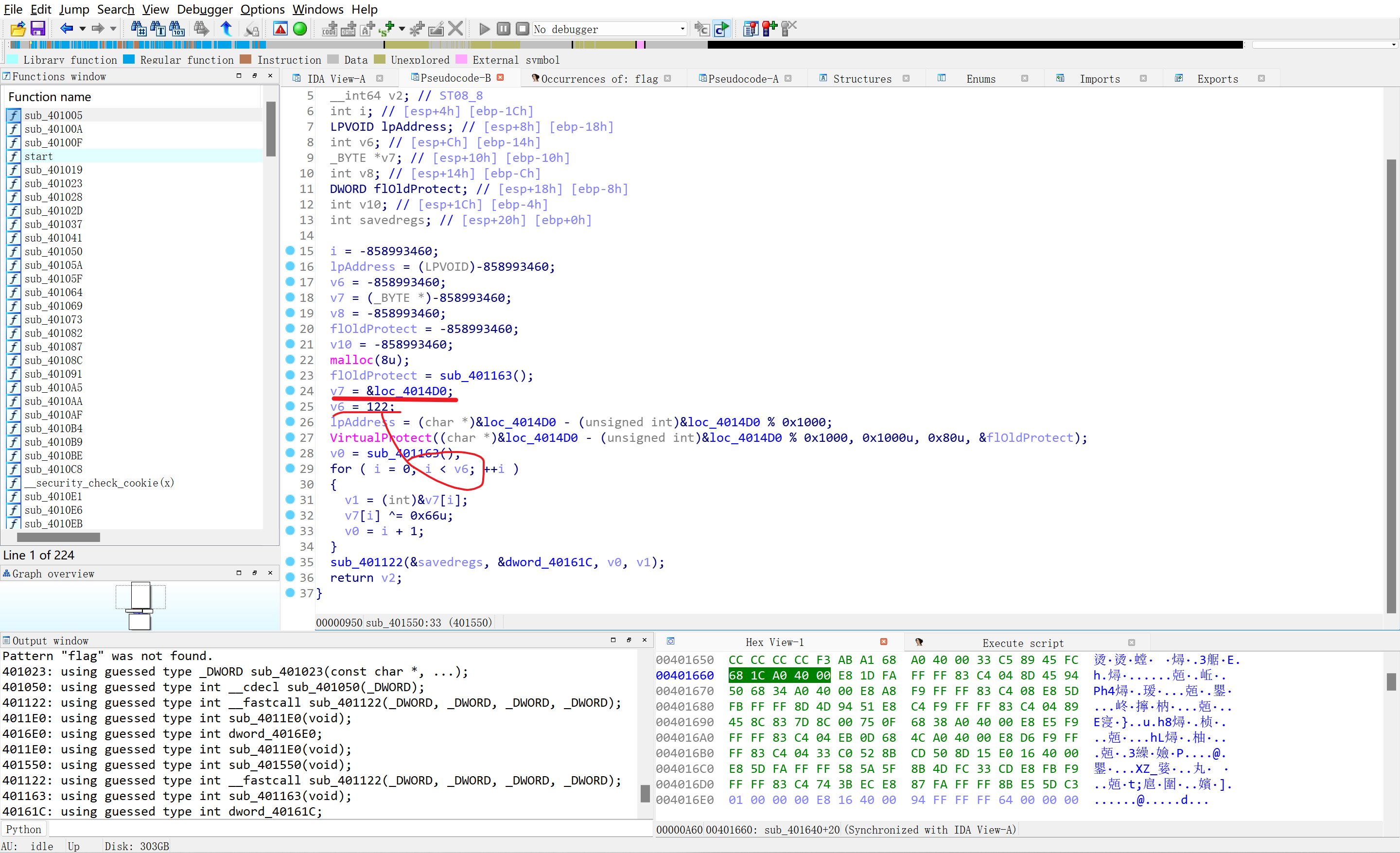Image resolution: width=1400 pixels, height=853 pixels.
Task: Open the Debugger menu
Action: click(205, 9)
